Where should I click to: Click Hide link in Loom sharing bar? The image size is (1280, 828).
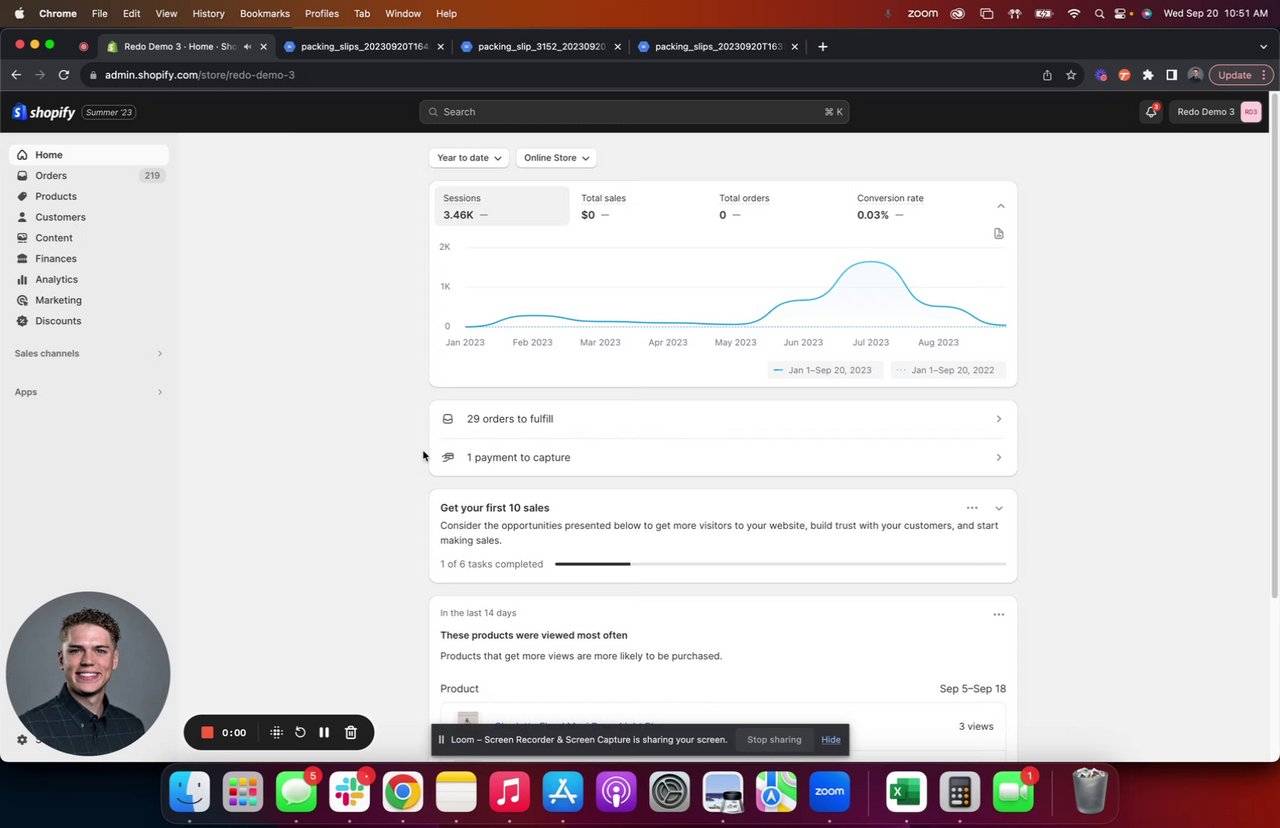tap(831, 740)
